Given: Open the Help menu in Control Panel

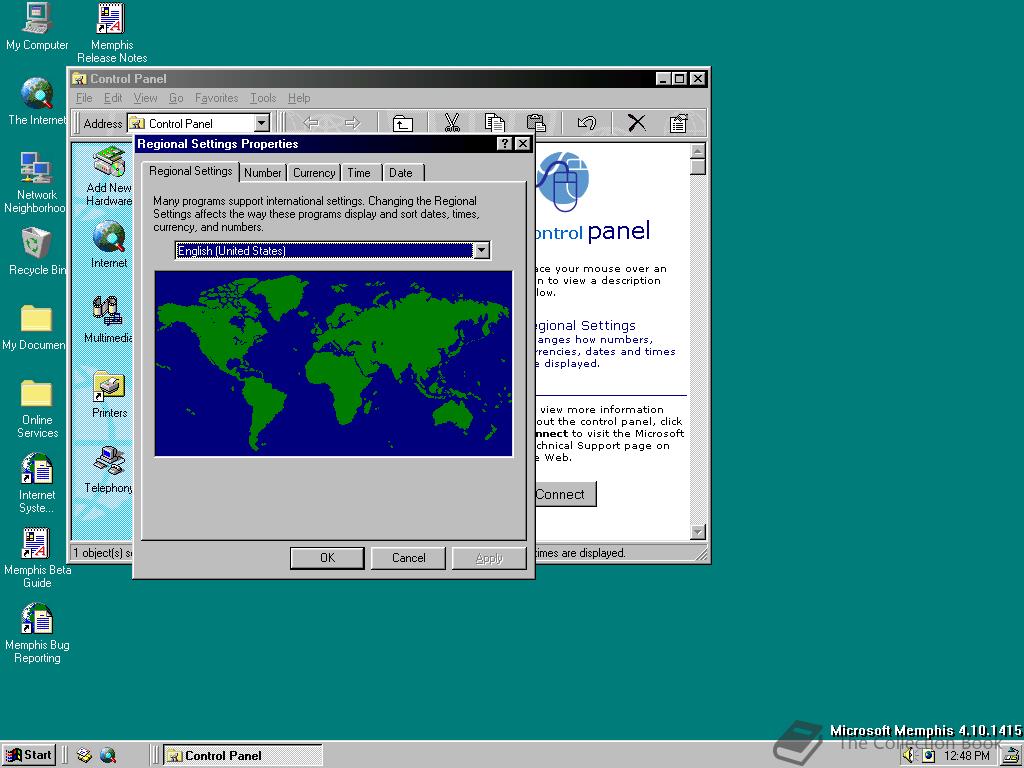Looking at the screenshot, I should point(299,98).
